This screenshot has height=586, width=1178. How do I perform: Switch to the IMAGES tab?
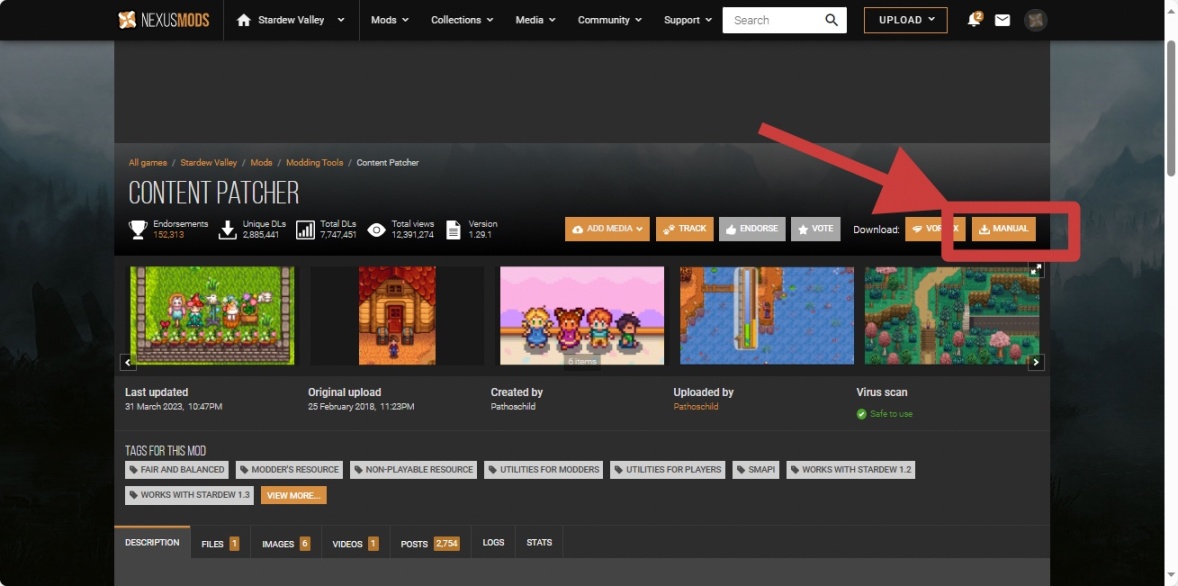pyautogui.click(x=286, y=543)
